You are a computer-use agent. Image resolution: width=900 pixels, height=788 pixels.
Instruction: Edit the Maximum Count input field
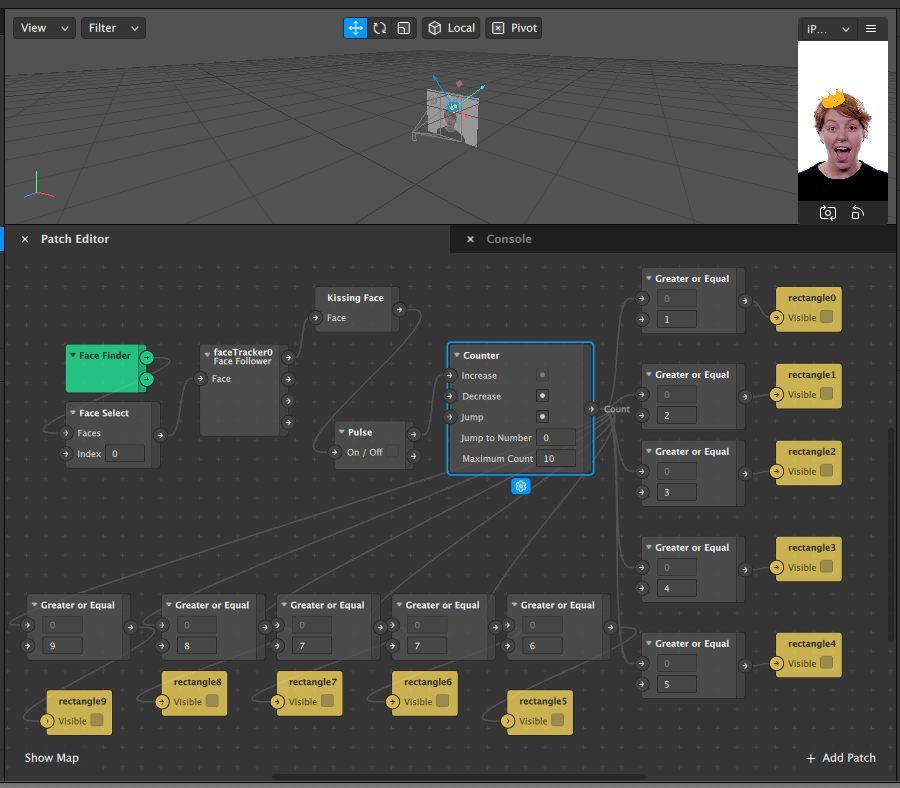tap(556, 458)
